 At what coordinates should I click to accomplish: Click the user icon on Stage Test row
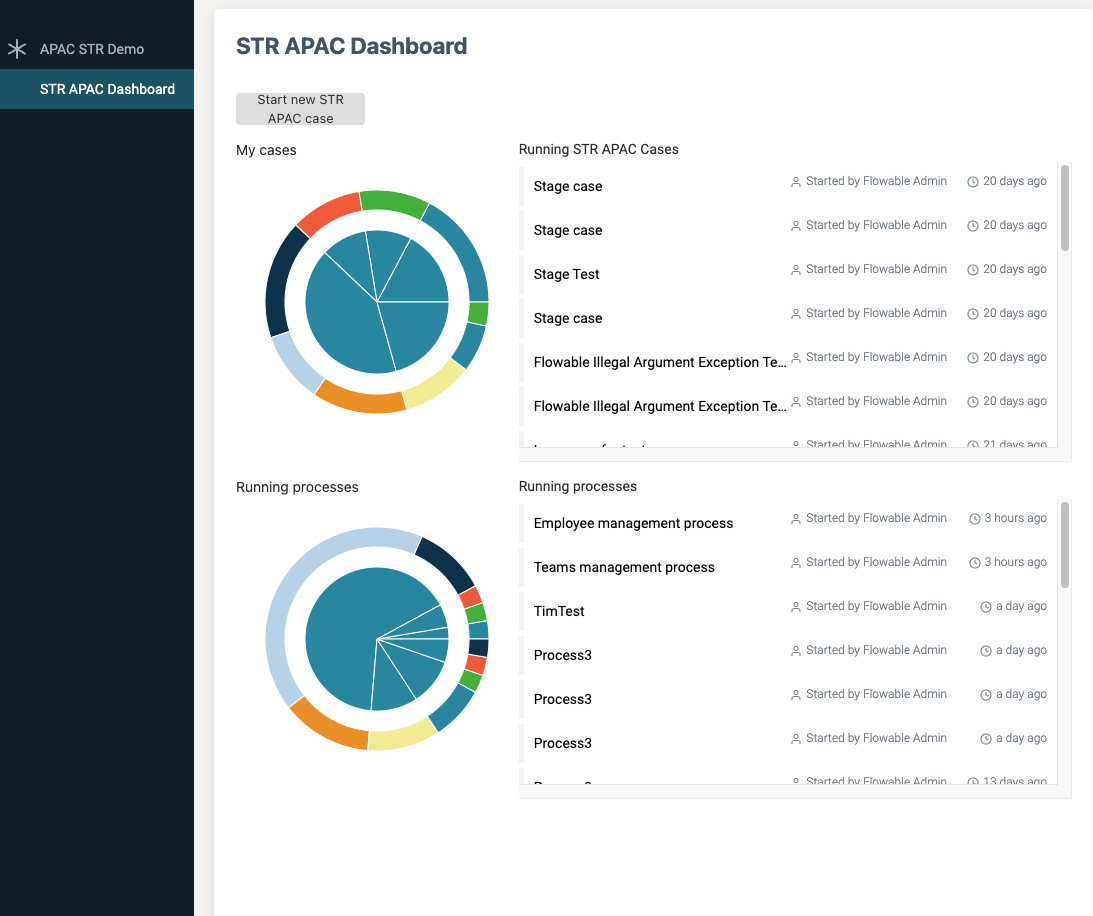[x=796, y=270]
